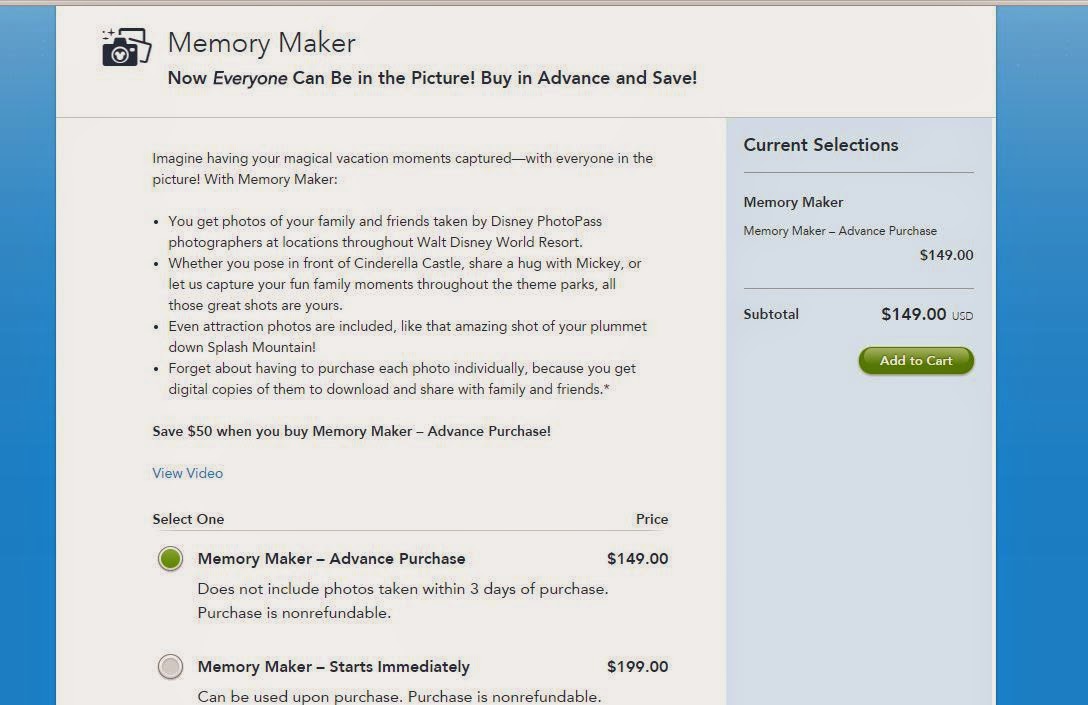
Task: Click the Memory Maker page title
Action: (261, 43)
